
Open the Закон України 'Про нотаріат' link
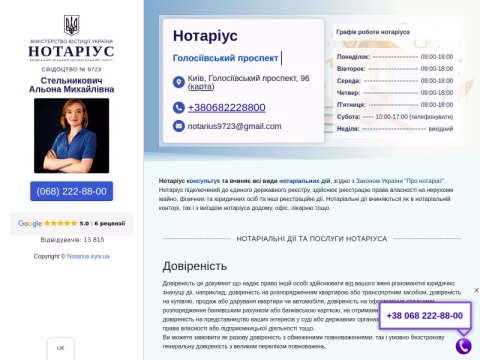pos(400,181)
